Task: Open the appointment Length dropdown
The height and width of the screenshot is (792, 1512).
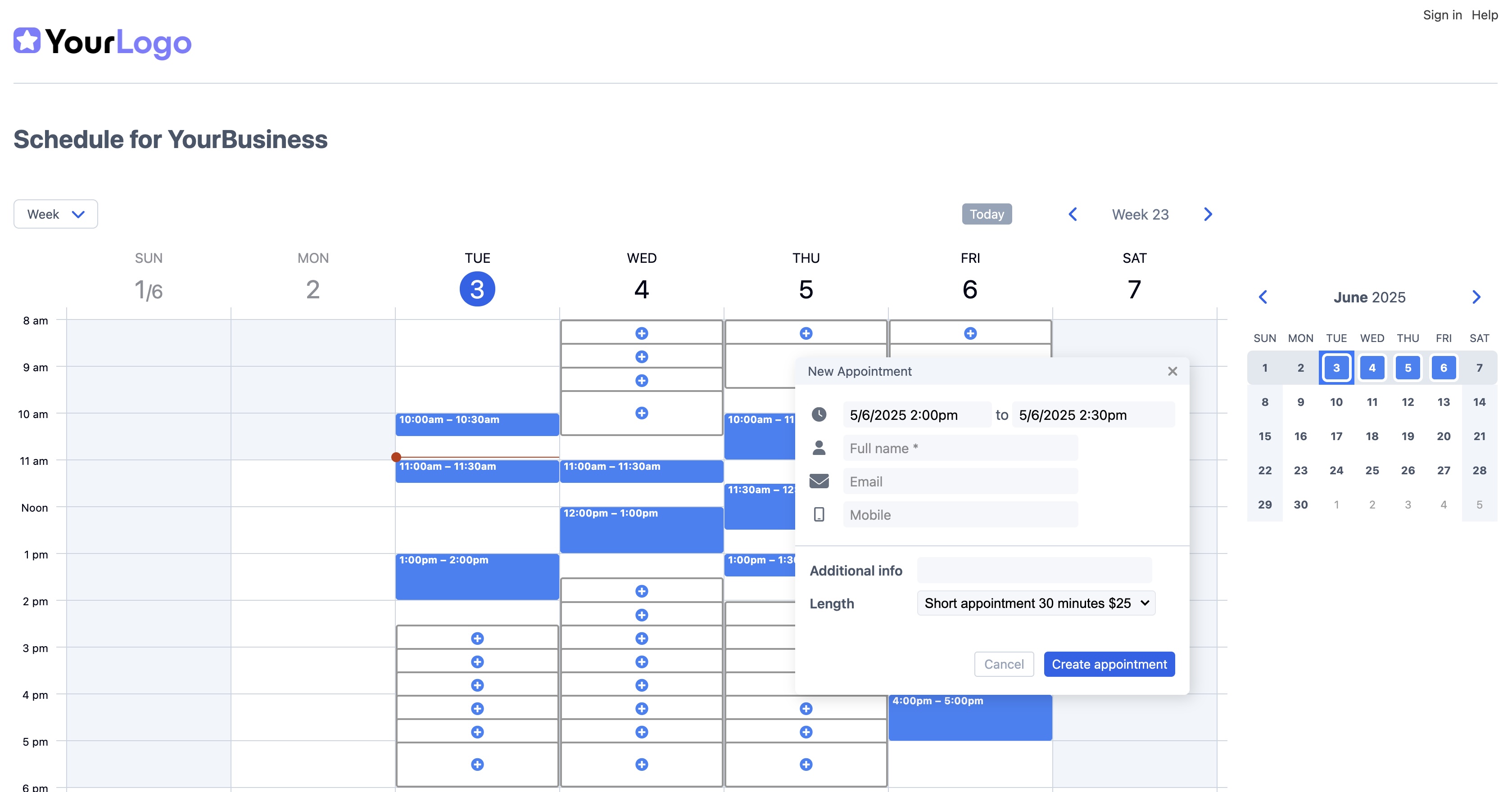Action: tap(1036, 603)
